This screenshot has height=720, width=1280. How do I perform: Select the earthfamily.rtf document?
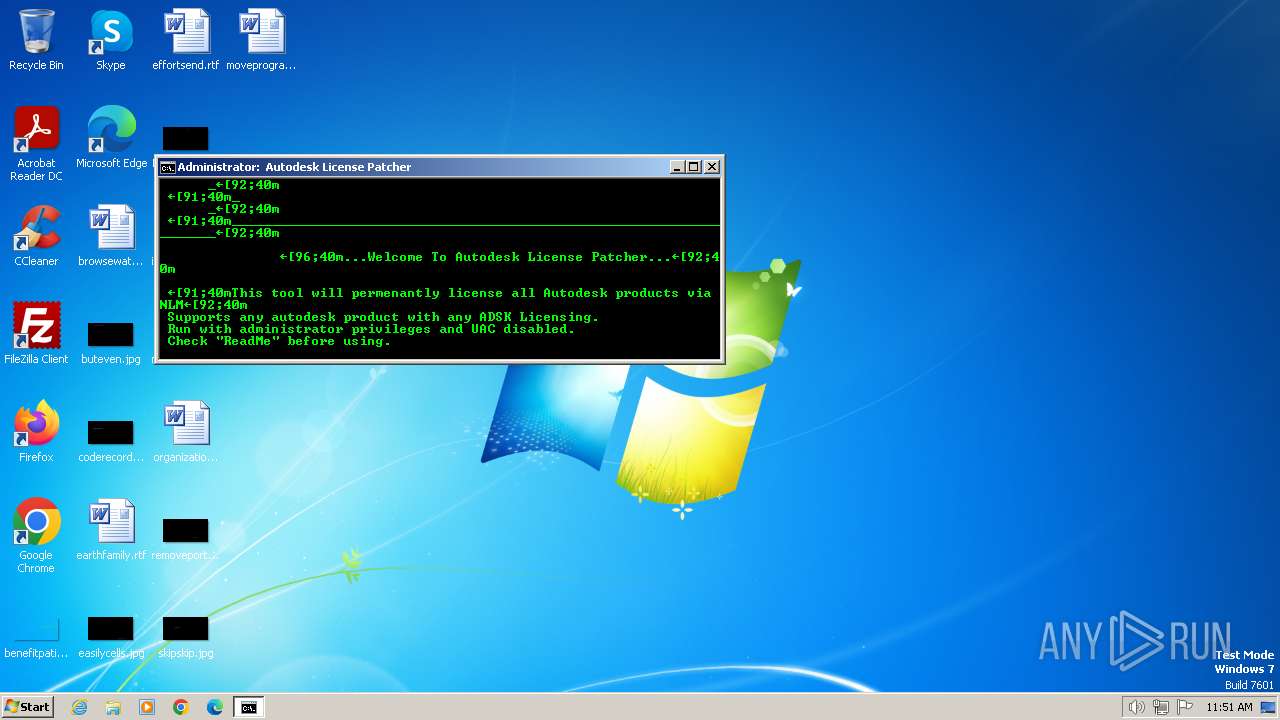point(111,530)
